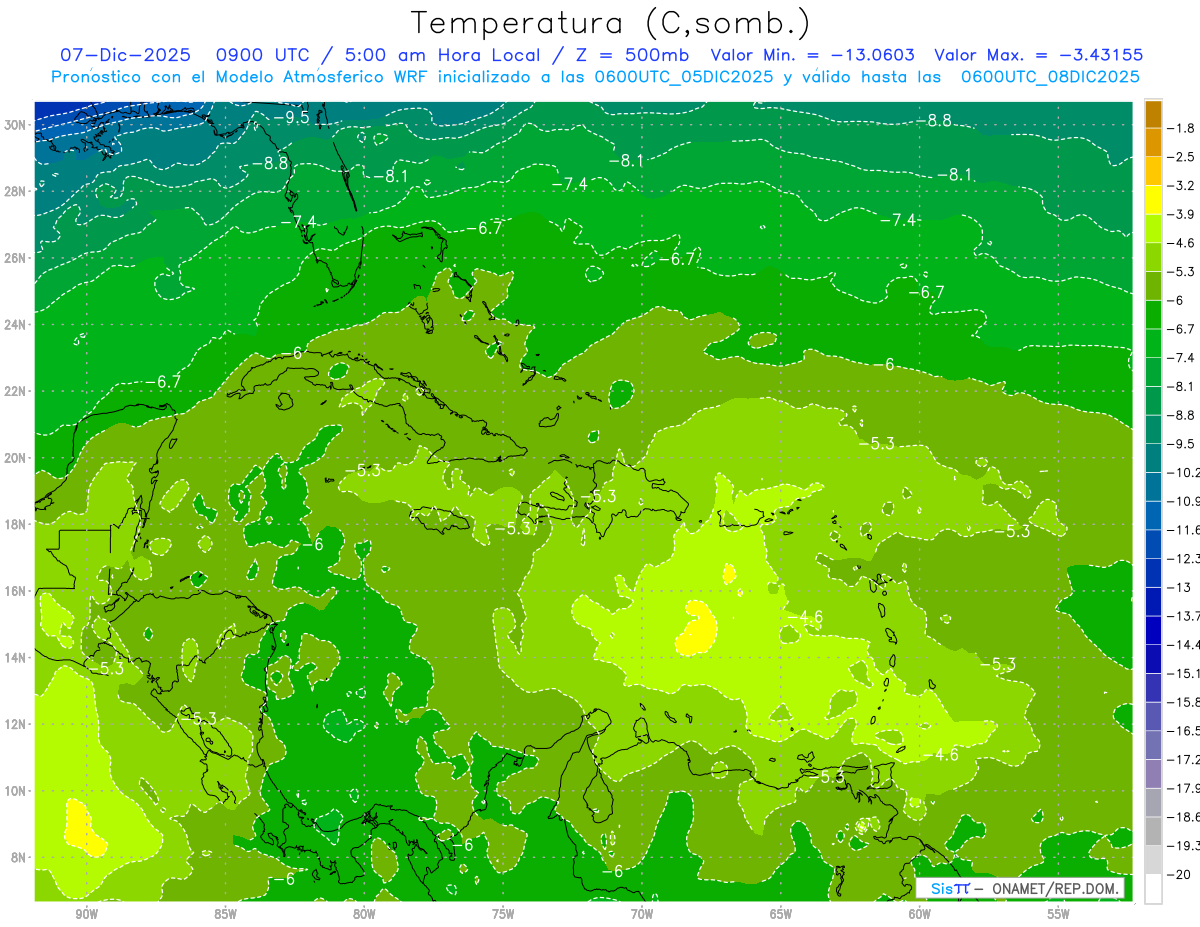Viewport: 1200px width, 927px height.
Task: Click the '20N' latitude label
Action: 15,458
